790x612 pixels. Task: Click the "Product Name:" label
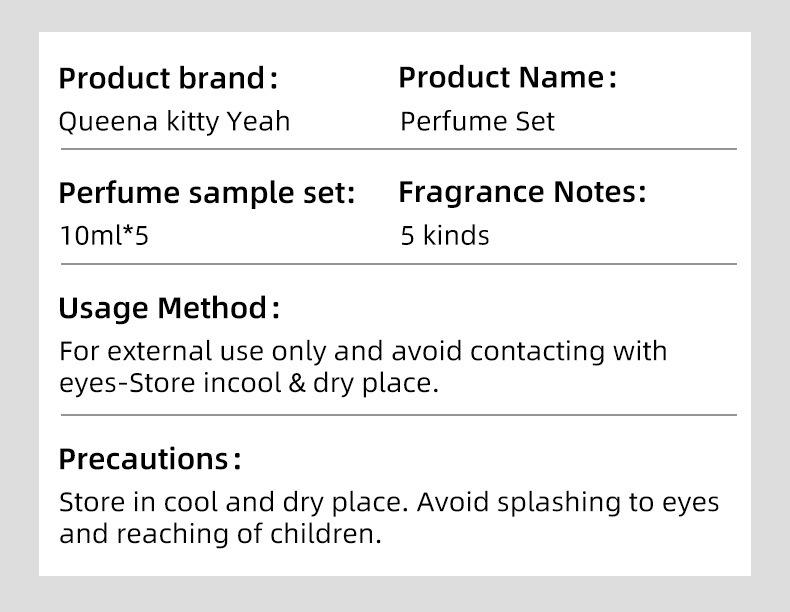(507, 77)
